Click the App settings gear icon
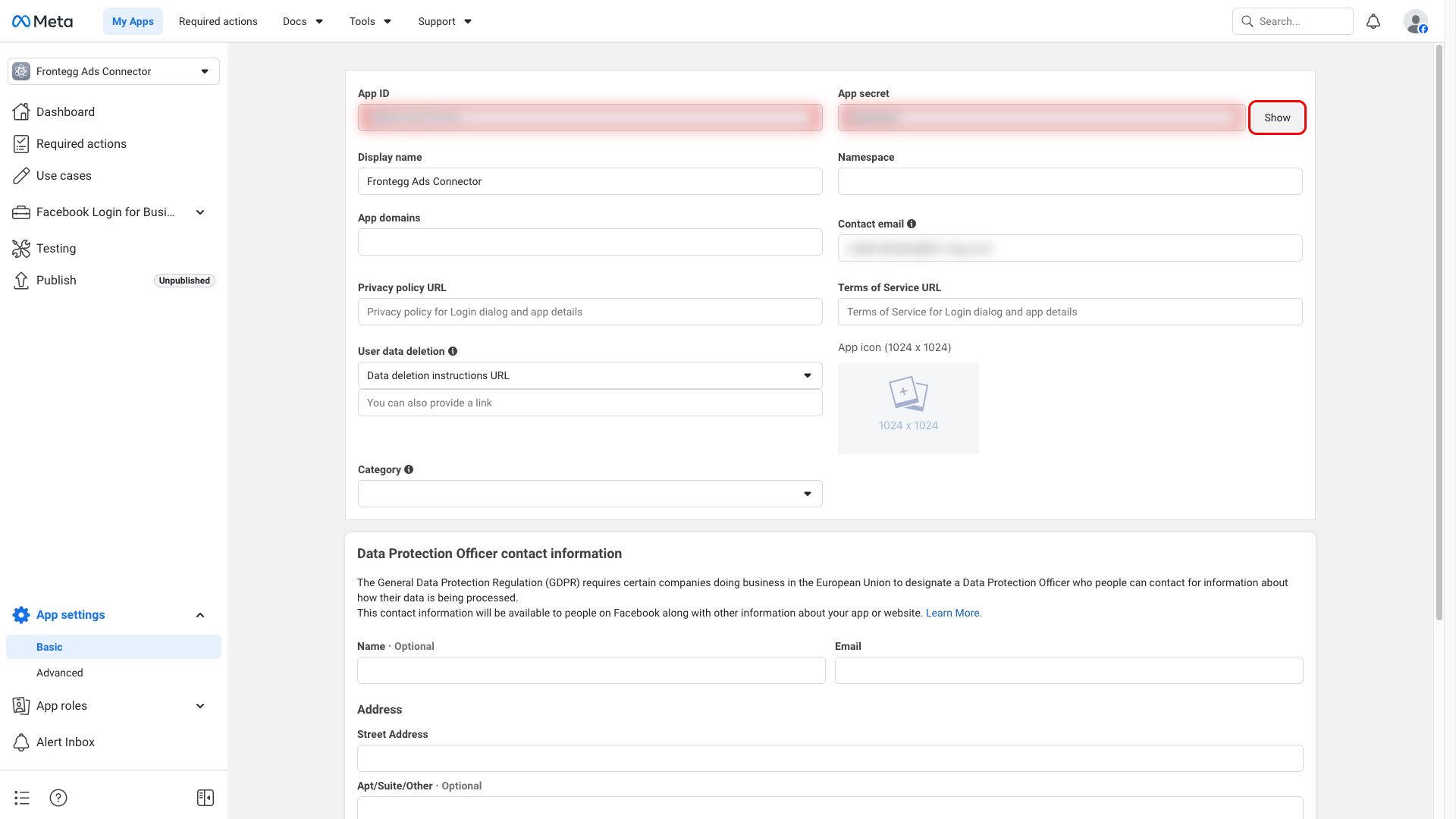1456x819 pixels. coord(21,615)
